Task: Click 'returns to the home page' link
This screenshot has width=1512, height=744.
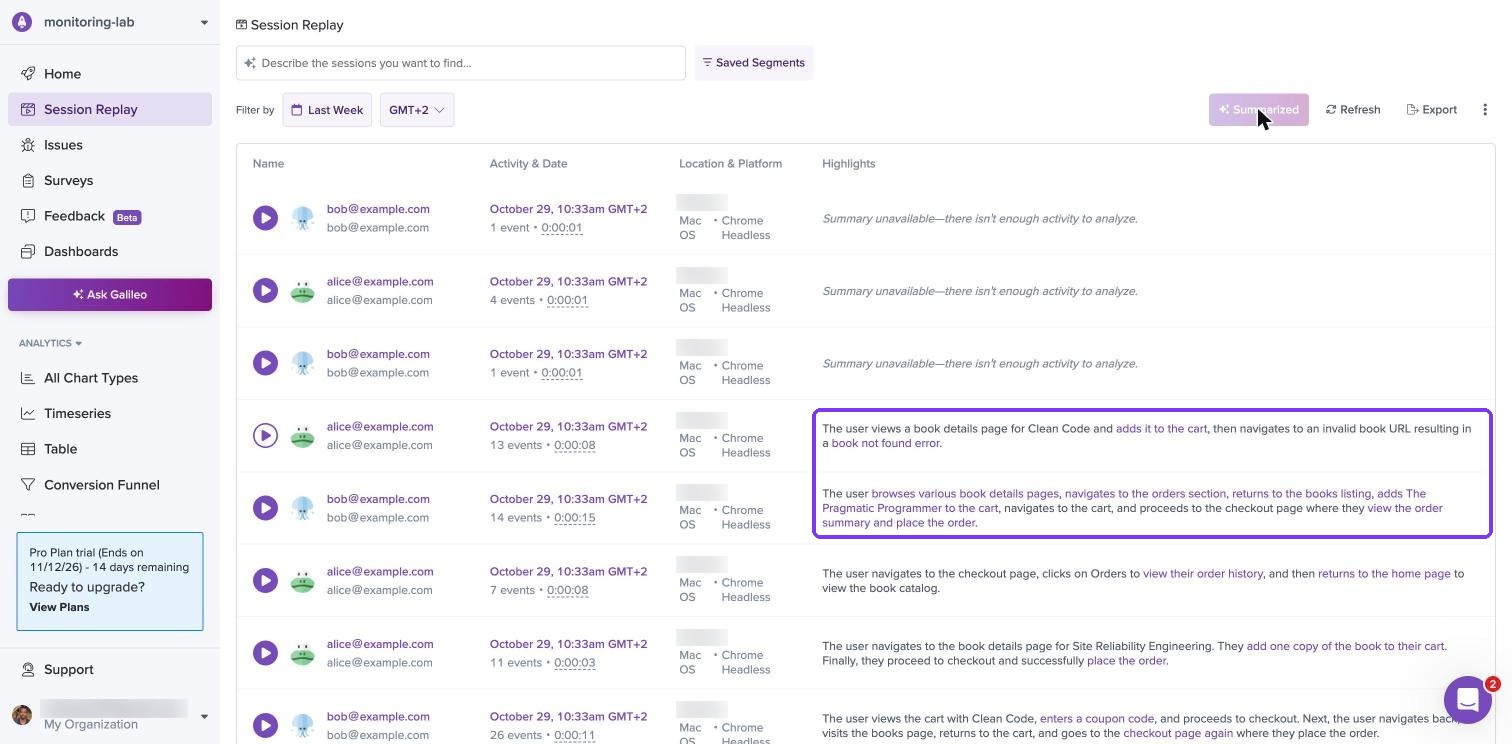Action: [x=1384, y=574]
